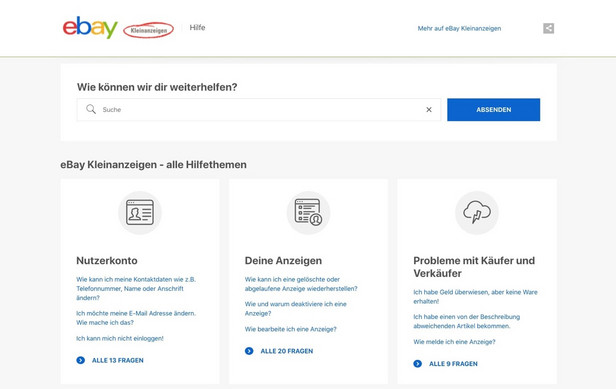Screen dimensions: 616x389
Task: Click 'eBay Kleinanzeigen - alle Hilfethemen' heading
Action: [154, 165]
